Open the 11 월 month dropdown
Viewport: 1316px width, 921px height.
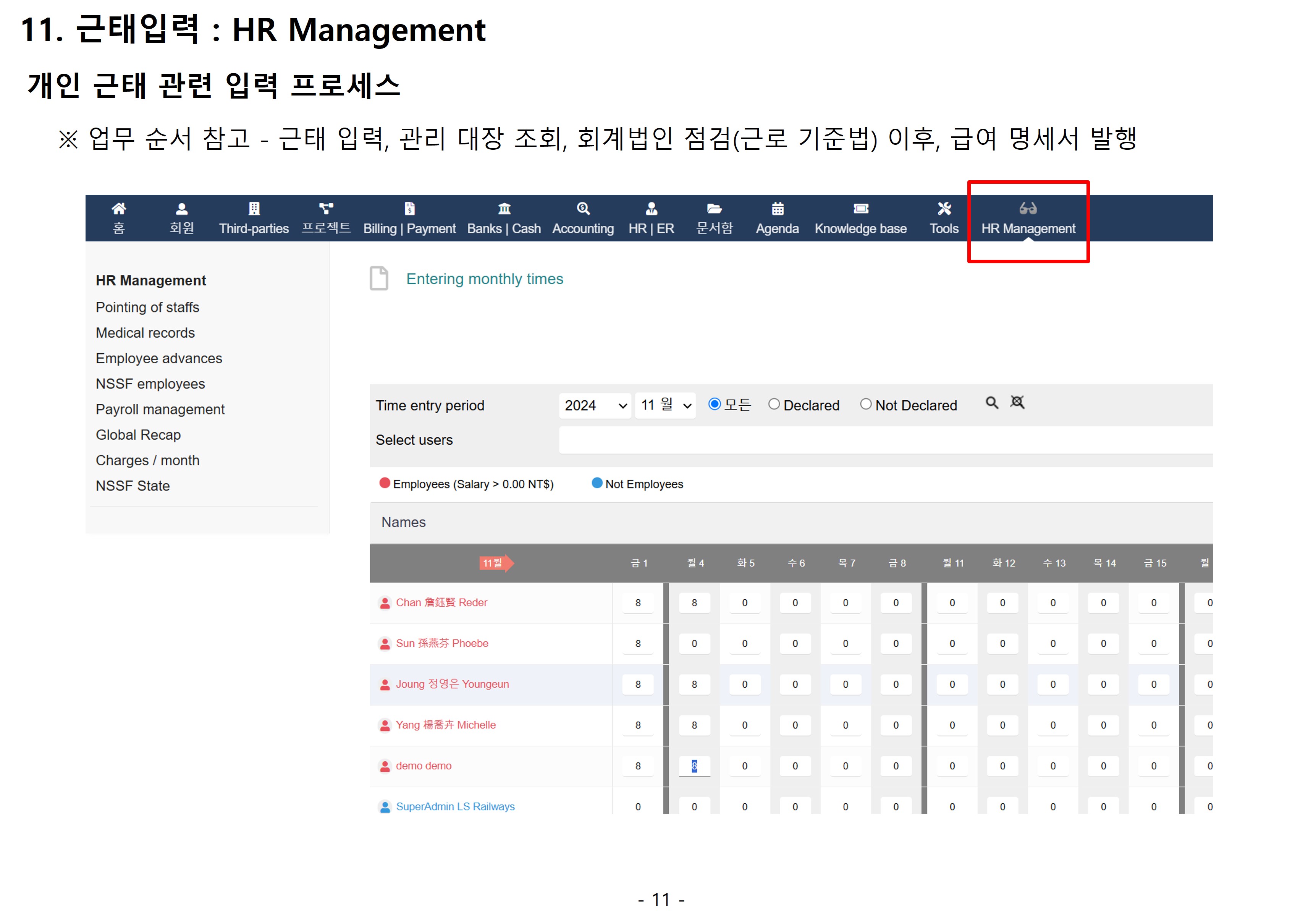pyautogui.click(x=666, y=405)
